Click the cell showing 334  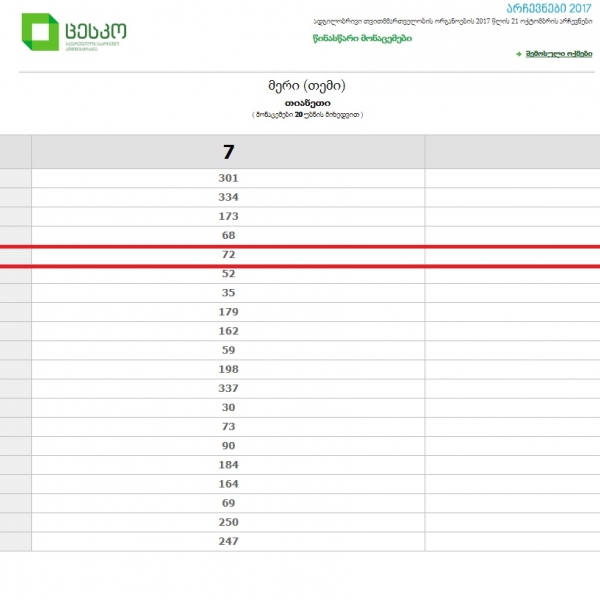228,197
